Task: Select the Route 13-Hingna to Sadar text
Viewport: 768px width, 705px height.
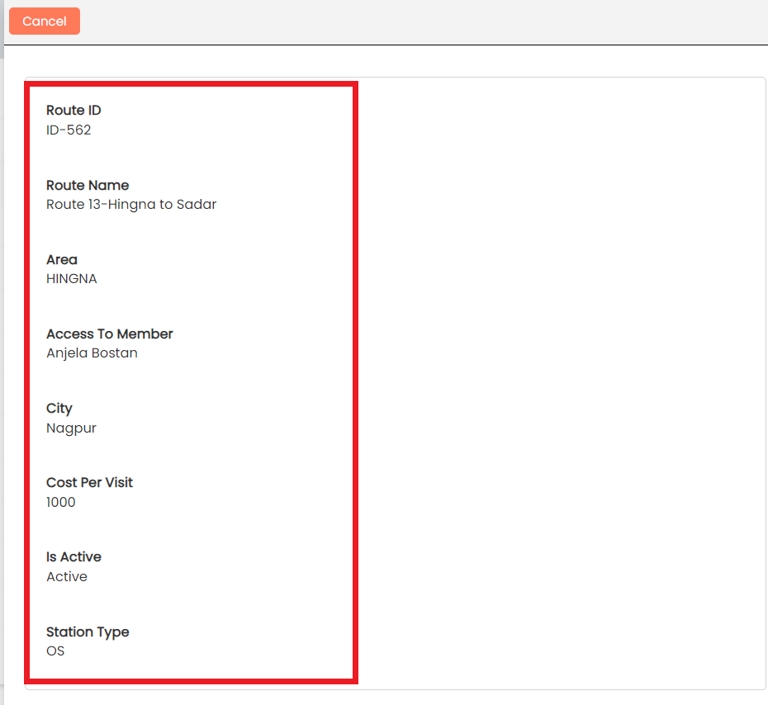Action: tap(131, 204)
